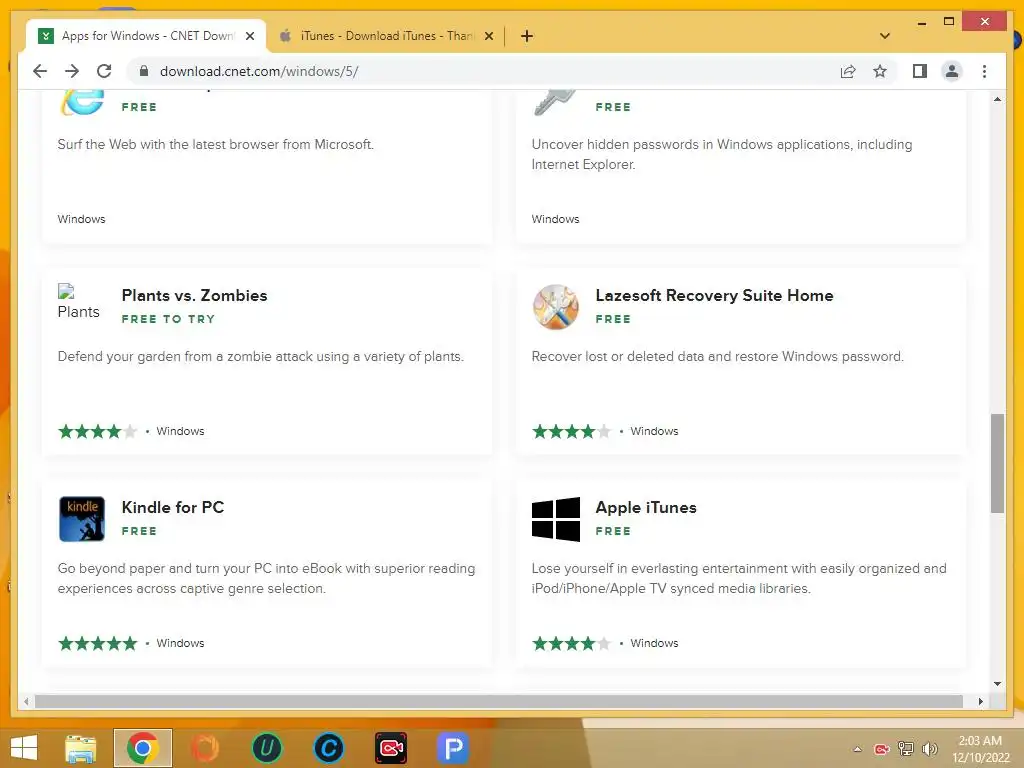
Task: Show hidden system tray icons
Action: coord(857,749)
